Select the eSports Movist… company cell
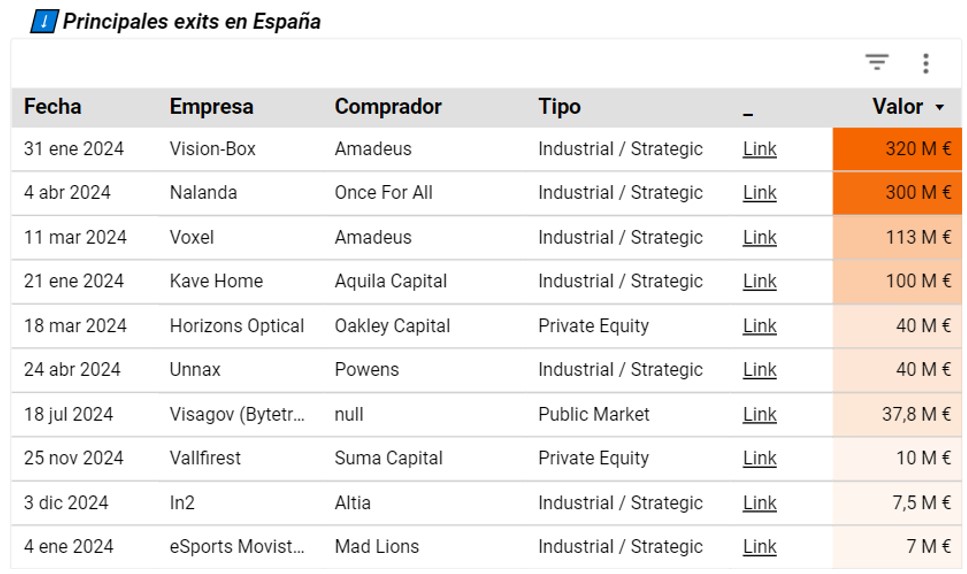967x574 pixels. [x=237, y=547]
